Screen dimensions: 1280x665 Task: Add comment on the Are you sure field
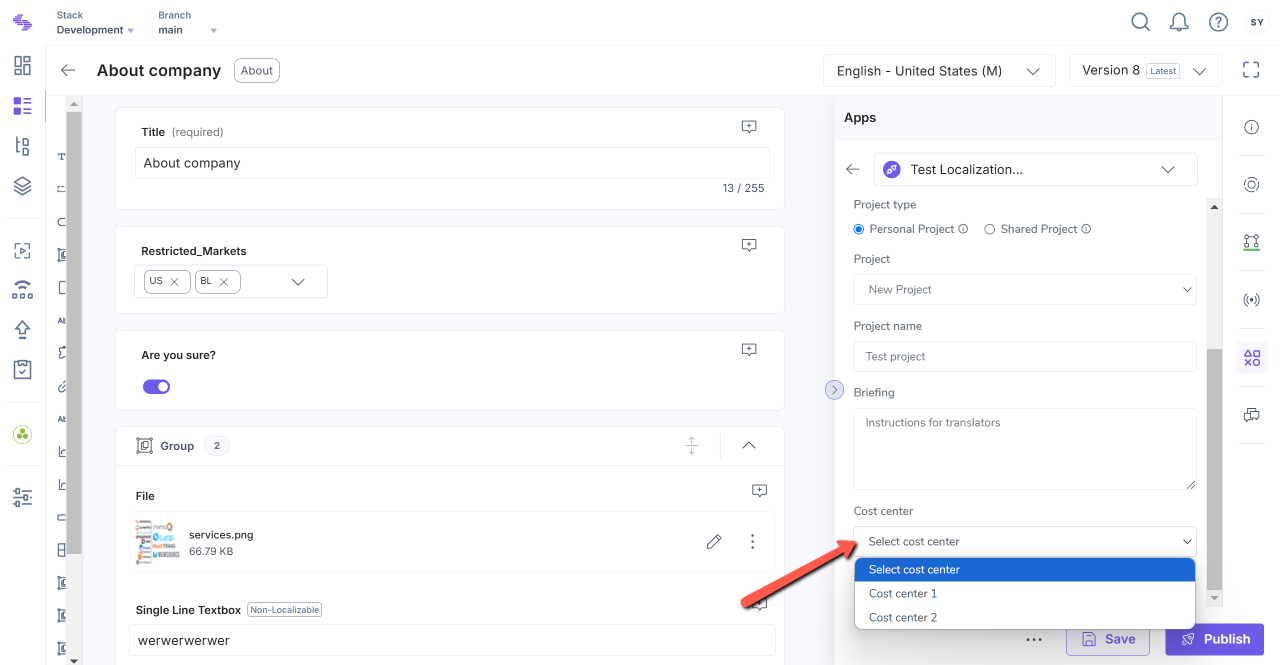coord(749,349)
